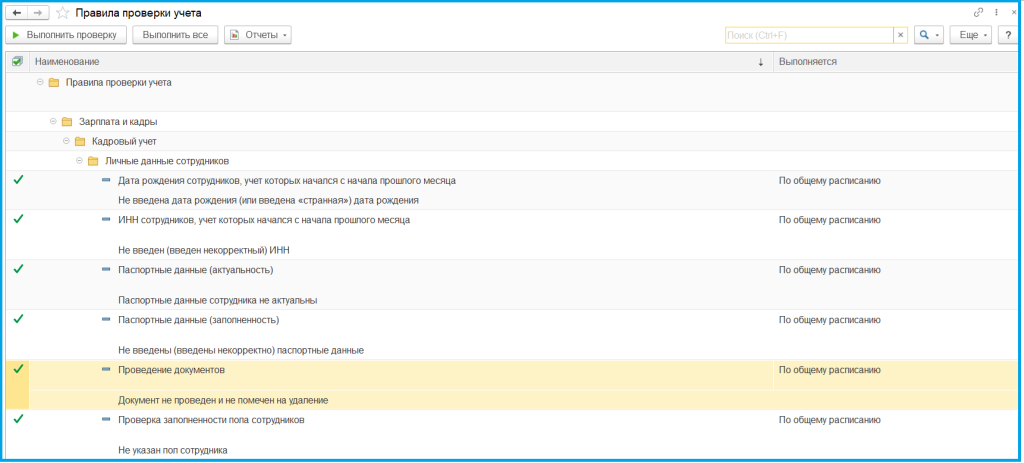Image resolution: width=1024 pixels, height=463 pixels.
Task: Open the 'Отчеты' dropdown menu
Action: 258,35
